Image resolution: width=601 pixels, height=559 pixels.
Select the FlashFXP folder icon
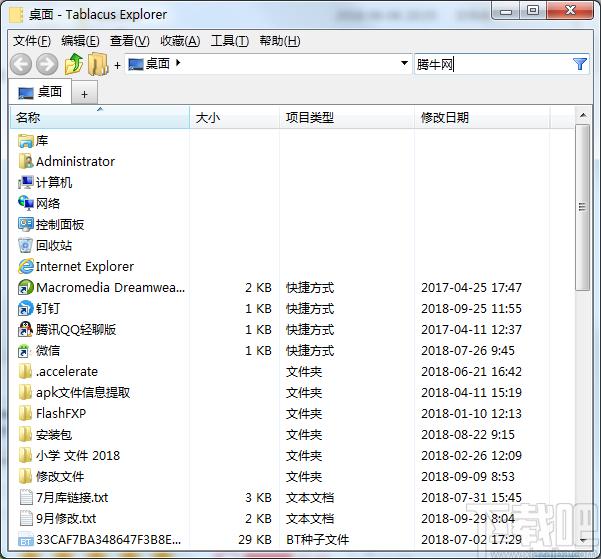pos(25,413)
